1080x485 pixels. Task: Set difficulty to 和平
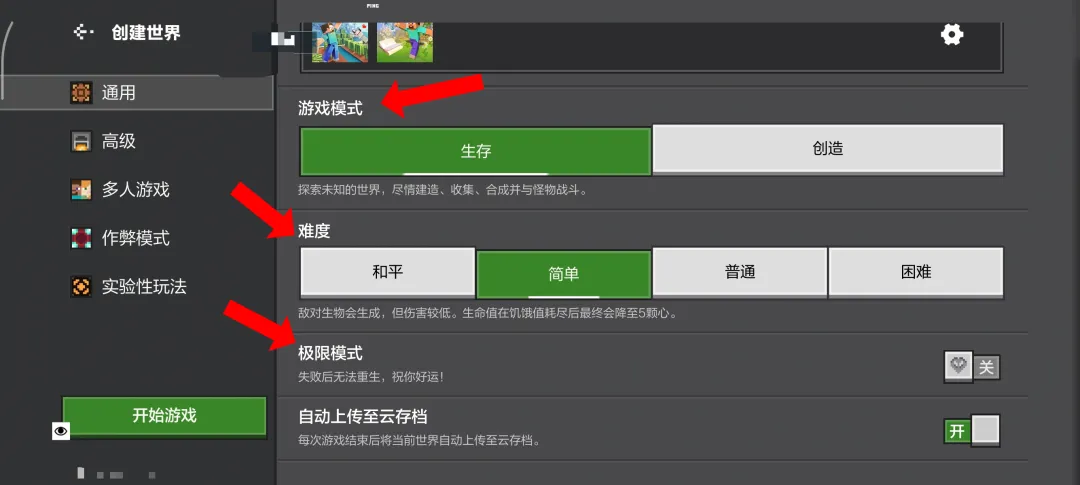388,272
